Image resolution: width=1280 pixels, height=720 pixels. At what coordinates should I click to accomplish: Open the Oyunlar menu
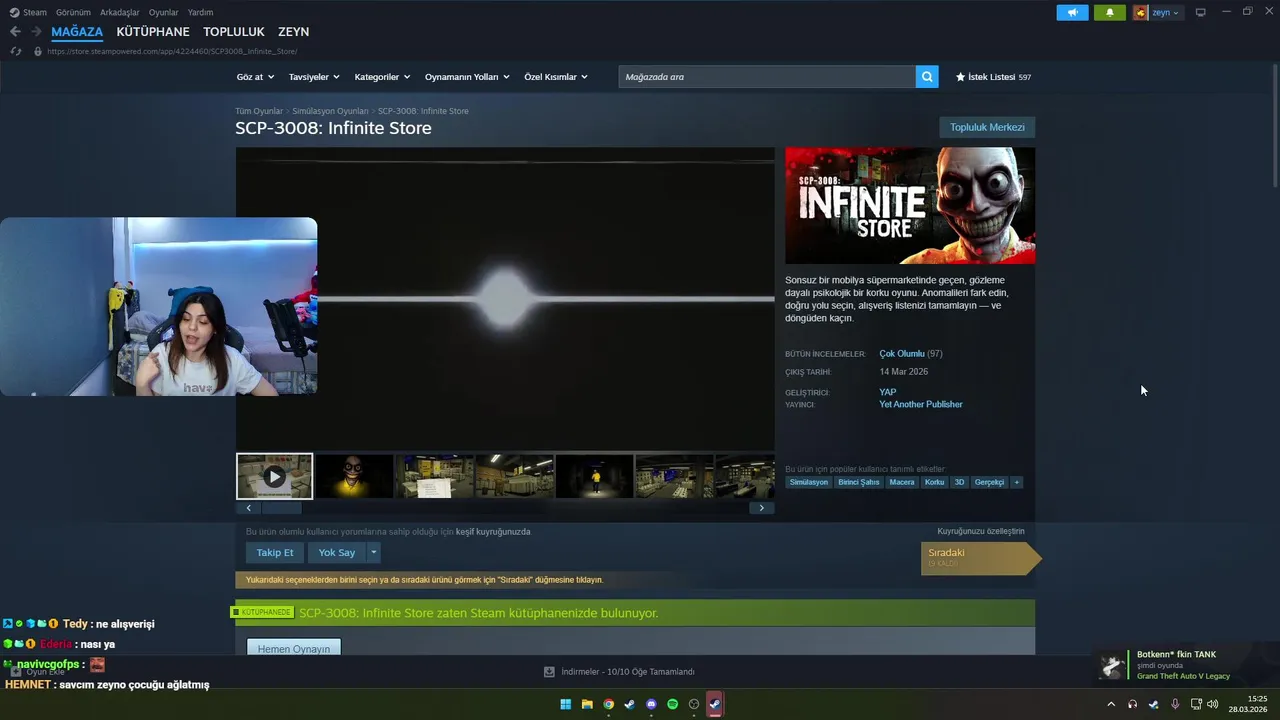[164, 13]
